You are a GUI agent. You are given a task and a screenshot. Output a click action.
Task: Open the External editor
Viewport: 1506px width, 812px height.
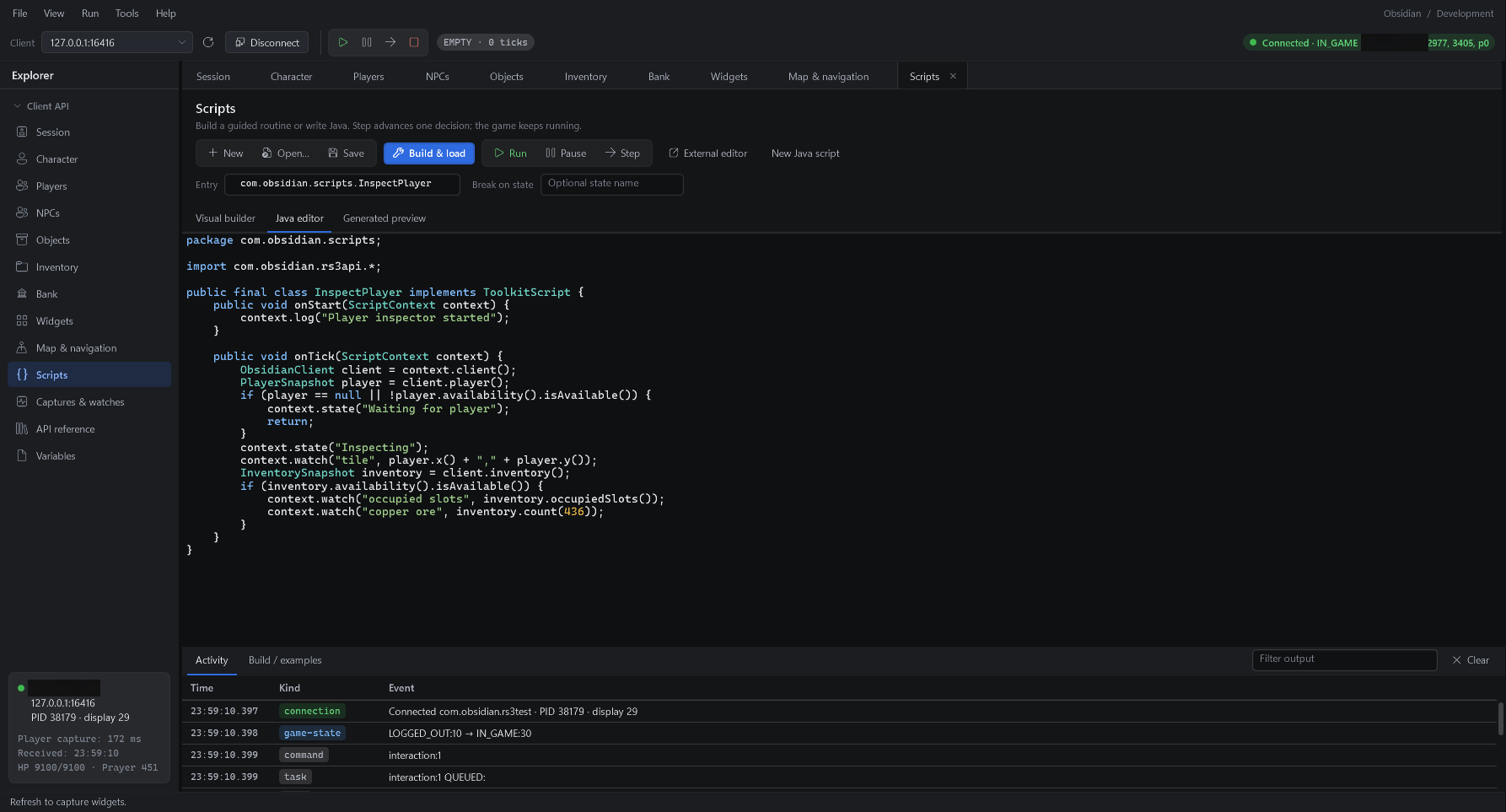pyautogui.click(x=708, y=153)
